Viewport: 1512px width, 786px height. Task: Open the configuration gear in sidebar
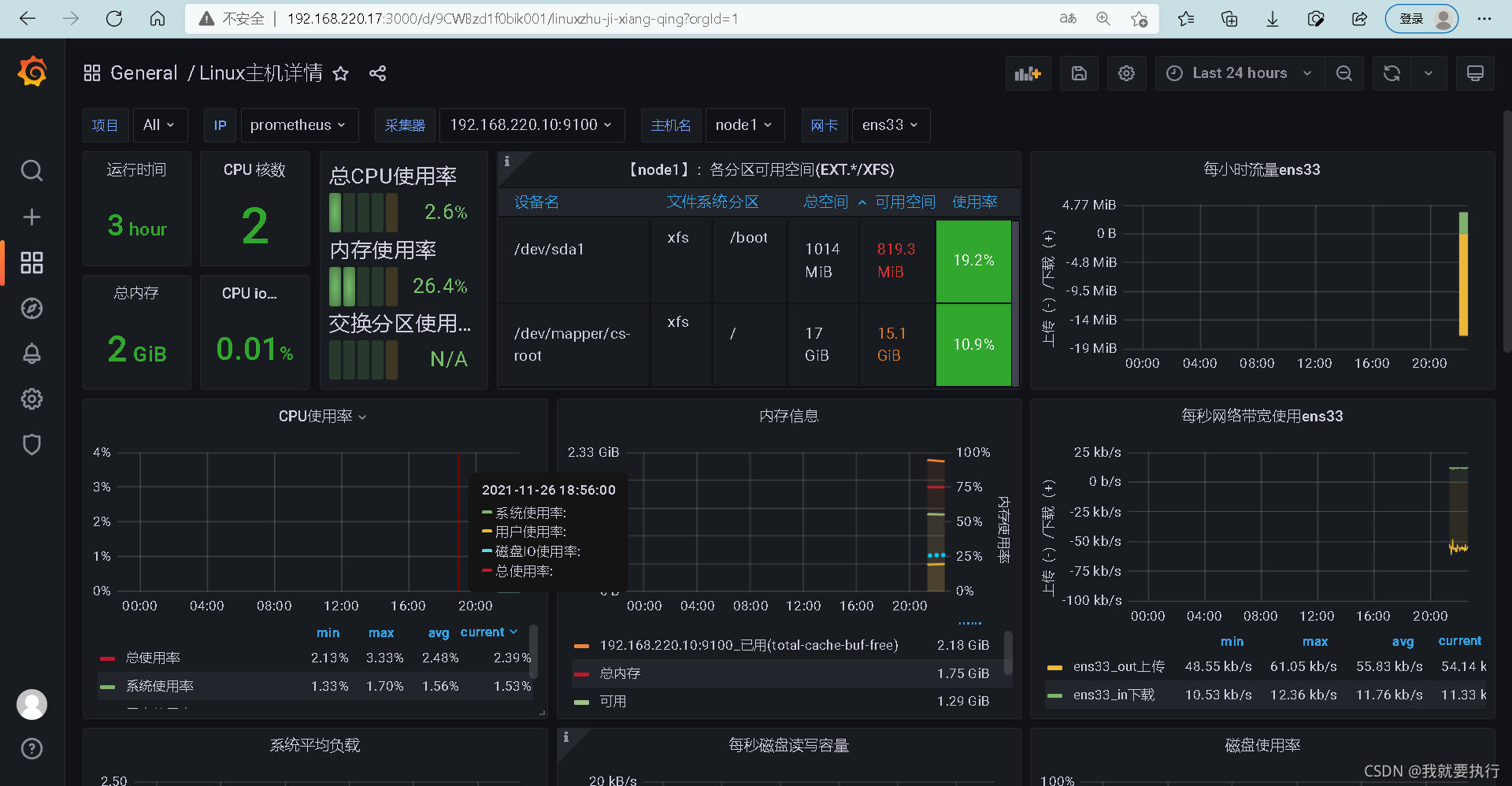coord(31,399)
